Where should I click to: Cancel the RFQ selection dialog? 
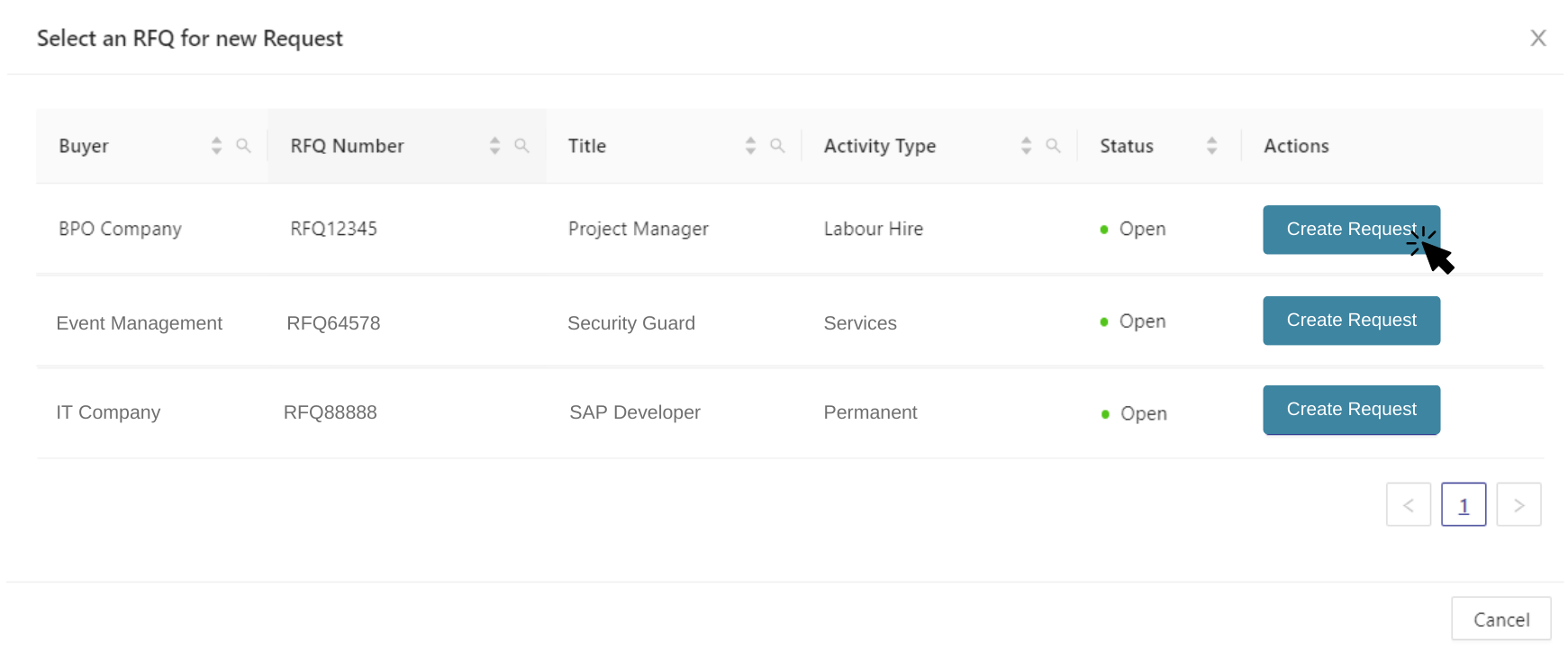click(x=1500, y=619)
